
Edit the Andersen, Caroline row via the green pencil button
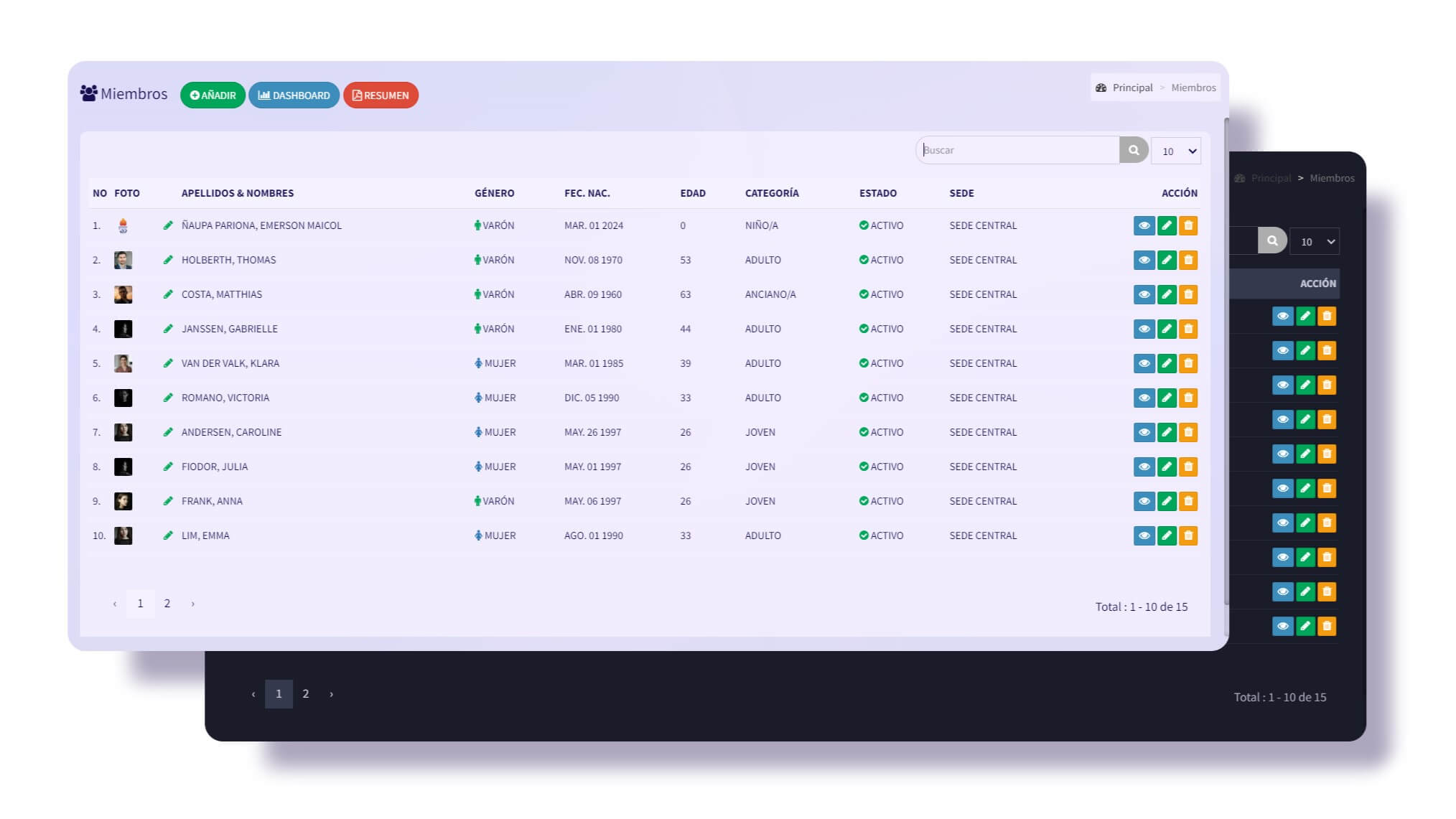tap(1167, 432)
